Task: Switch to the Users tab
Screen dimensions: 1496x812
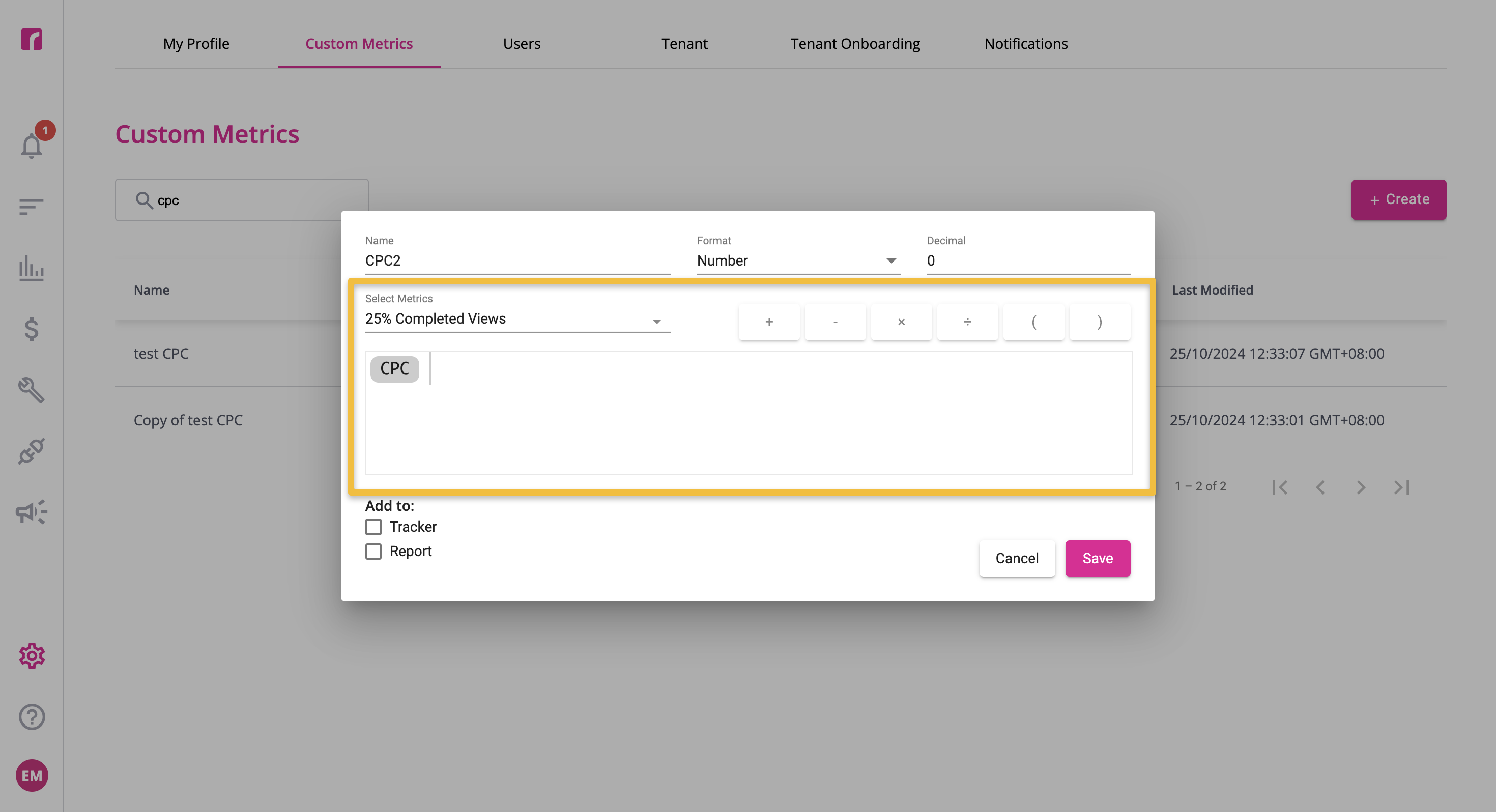Action: coord(522,44)
